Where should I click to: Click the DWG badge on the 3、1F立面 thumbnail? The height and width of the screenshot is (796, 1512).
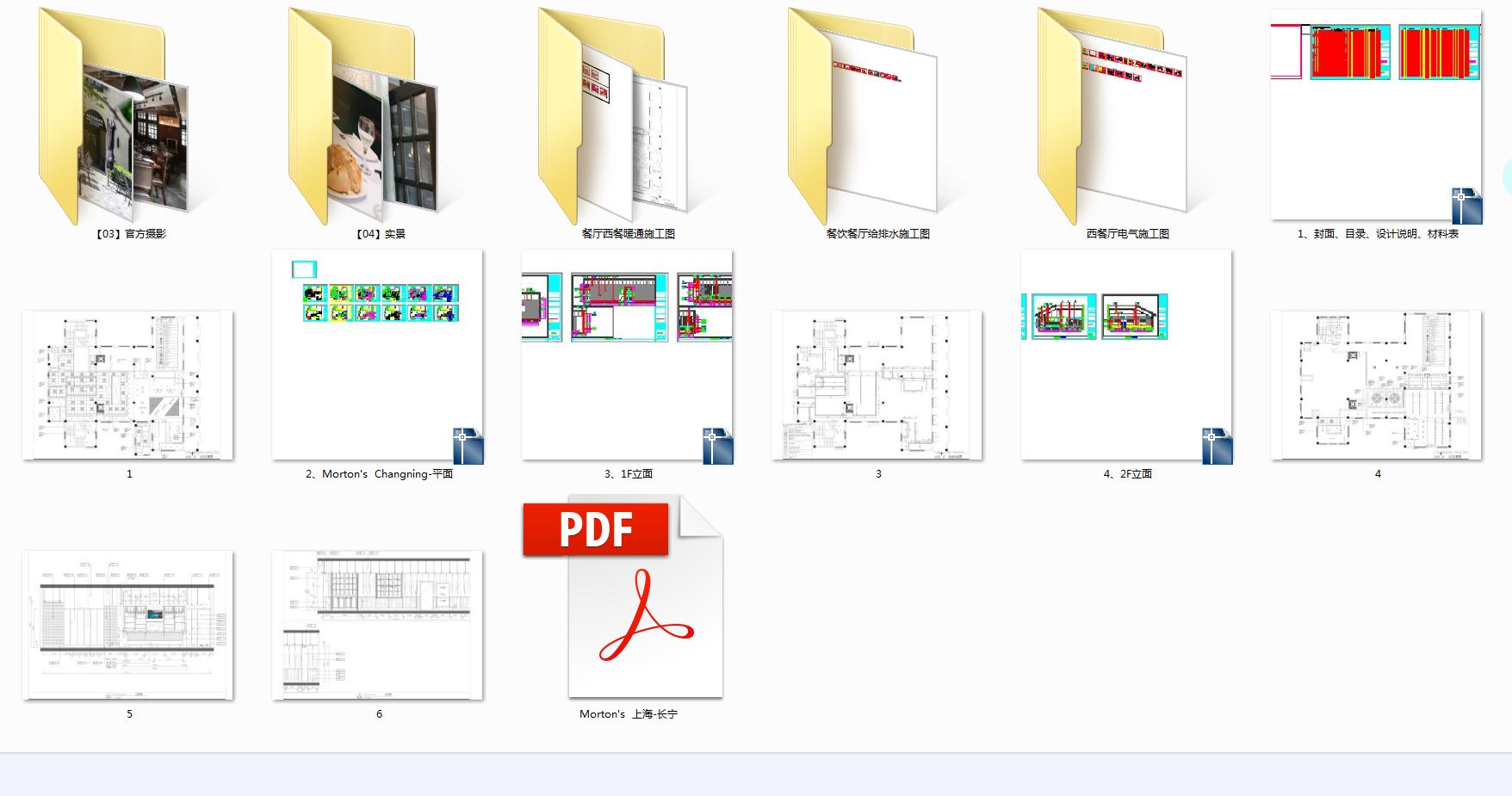point(718,446)
